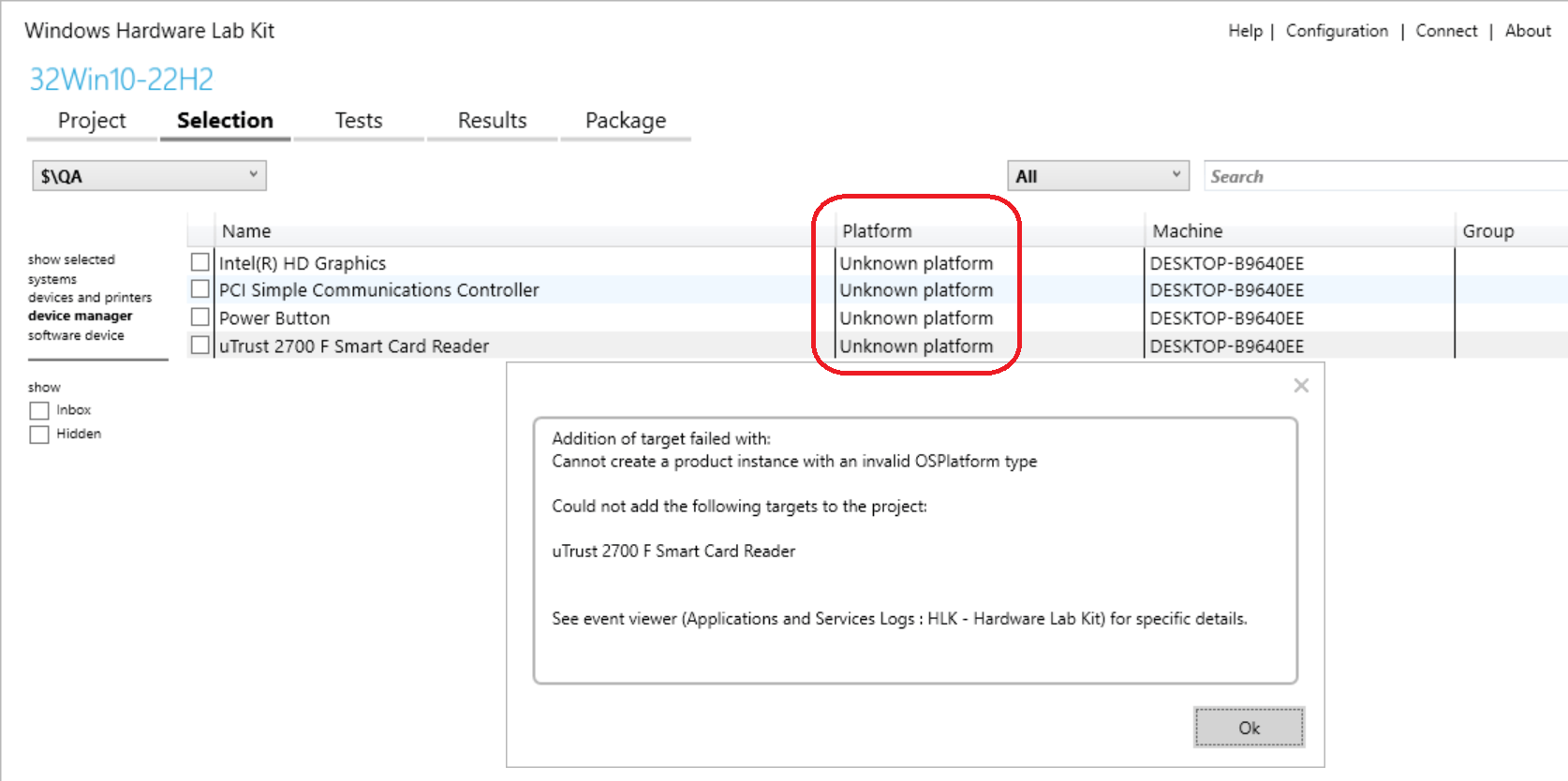
Task: Switch to the Results tab
Action: click(493, 121)
